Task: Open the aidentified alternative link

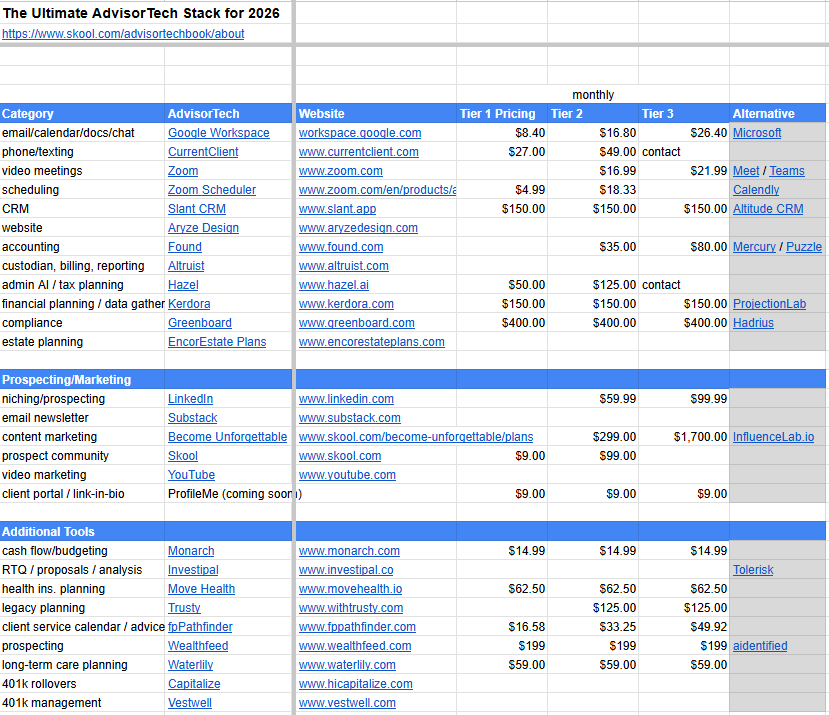Action: coord(760,646)
